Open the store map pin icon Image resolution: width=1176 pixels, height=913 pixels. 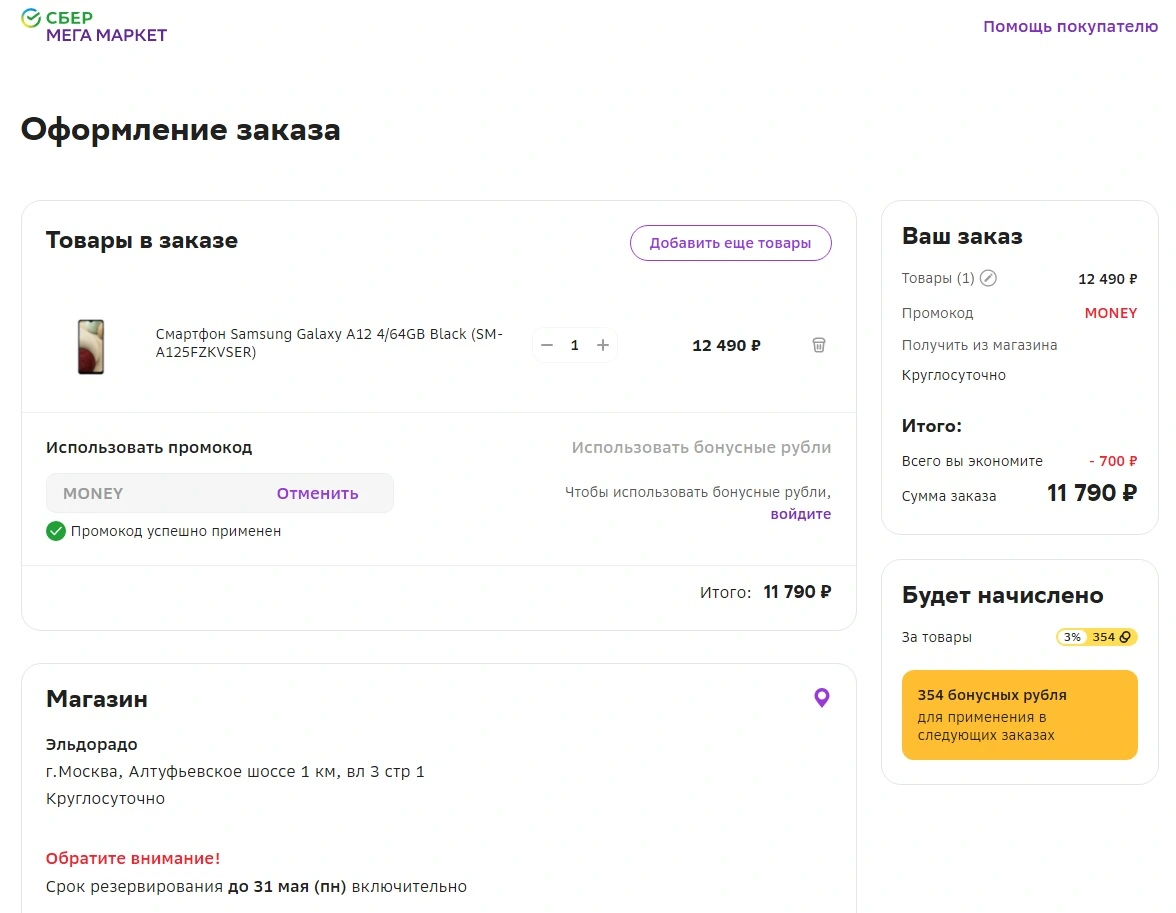tap(822, 698)
